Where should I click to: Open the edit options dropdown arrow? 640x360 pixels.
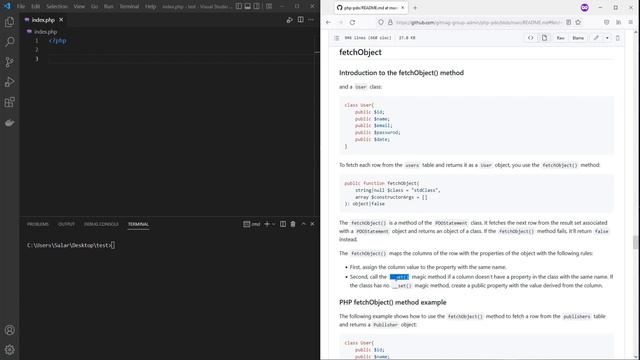[607, 38]
